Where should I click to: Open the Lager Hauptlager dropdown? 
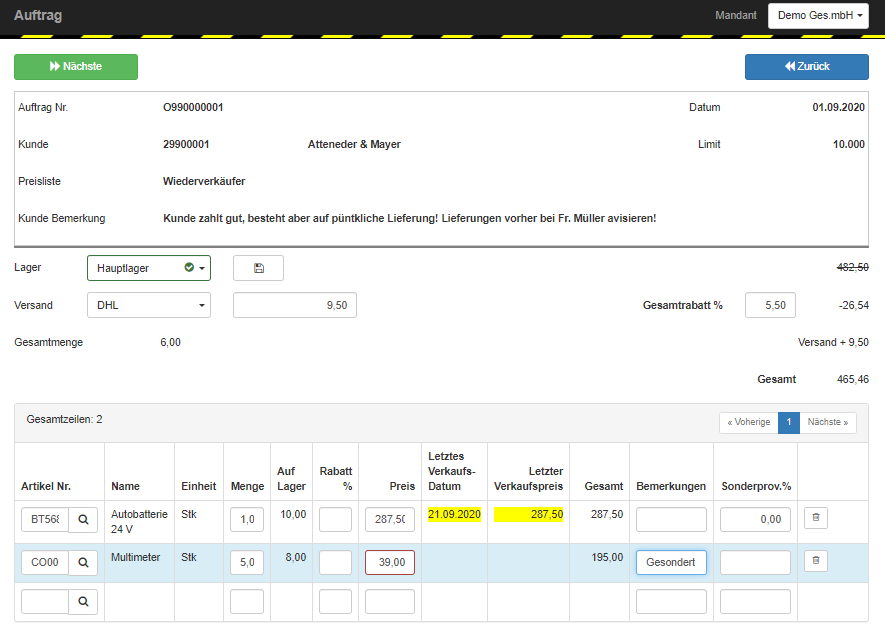point(149,268)
